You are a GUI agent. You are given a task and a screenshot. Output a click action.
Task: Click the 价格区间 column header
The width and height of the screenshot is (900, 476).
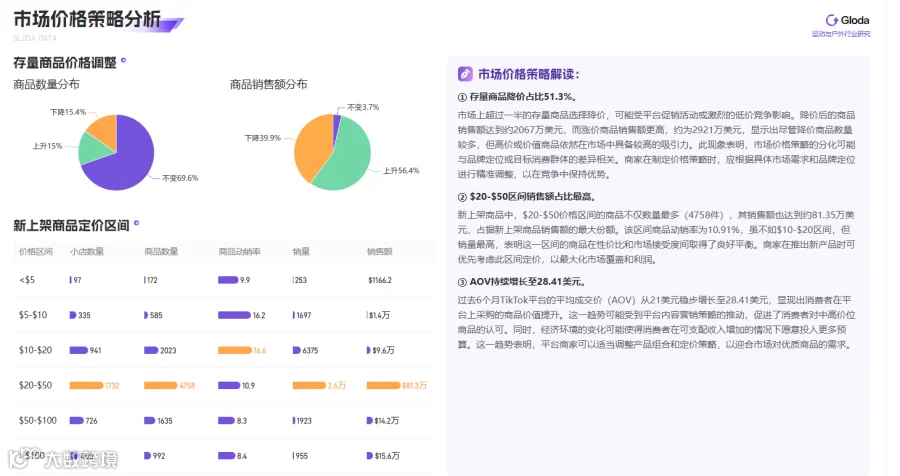coord(36,251)
